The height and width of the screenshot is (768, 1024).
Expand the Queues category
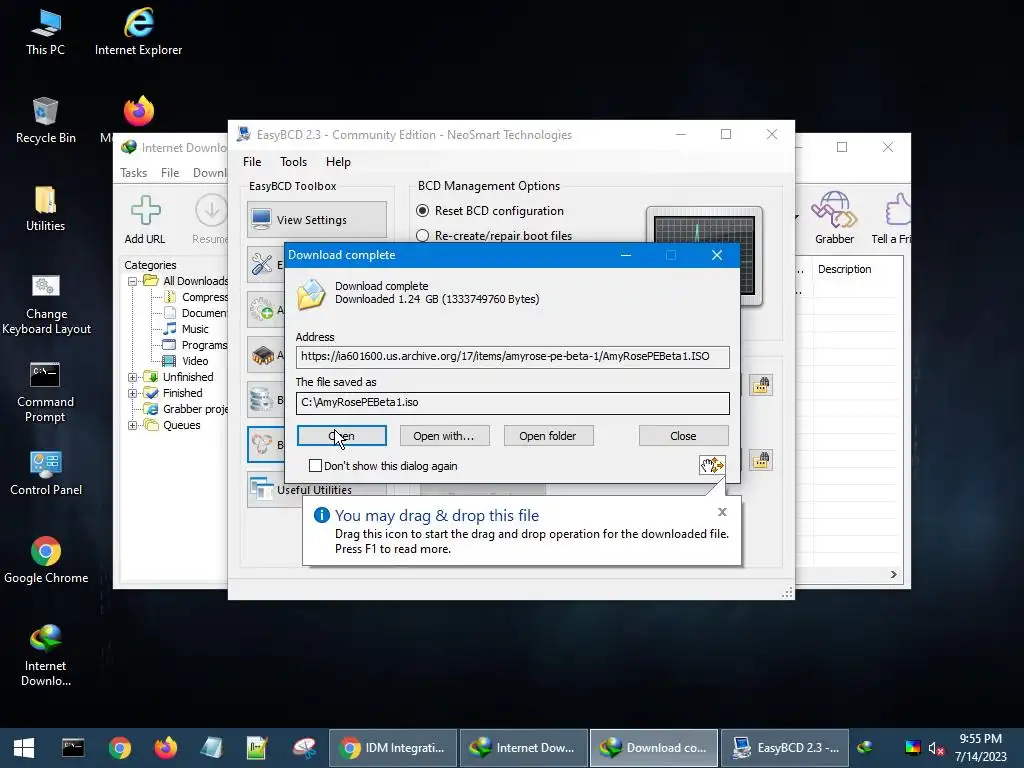133,425
